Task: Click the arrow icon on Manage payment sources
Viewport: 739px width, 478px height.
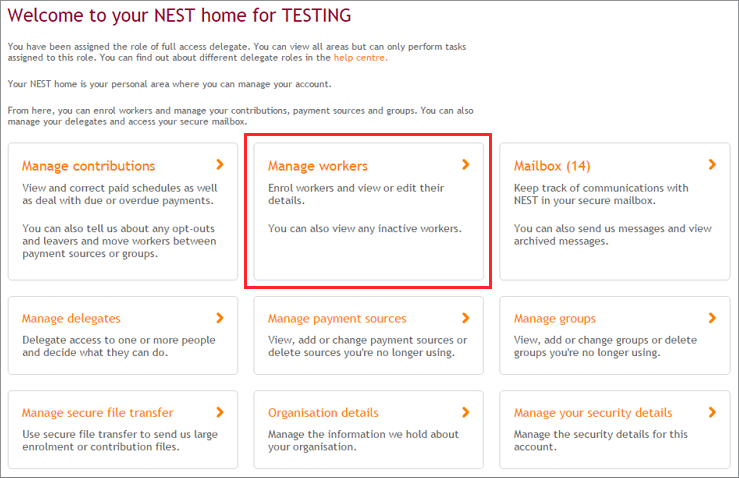Action: coord(466,318)
